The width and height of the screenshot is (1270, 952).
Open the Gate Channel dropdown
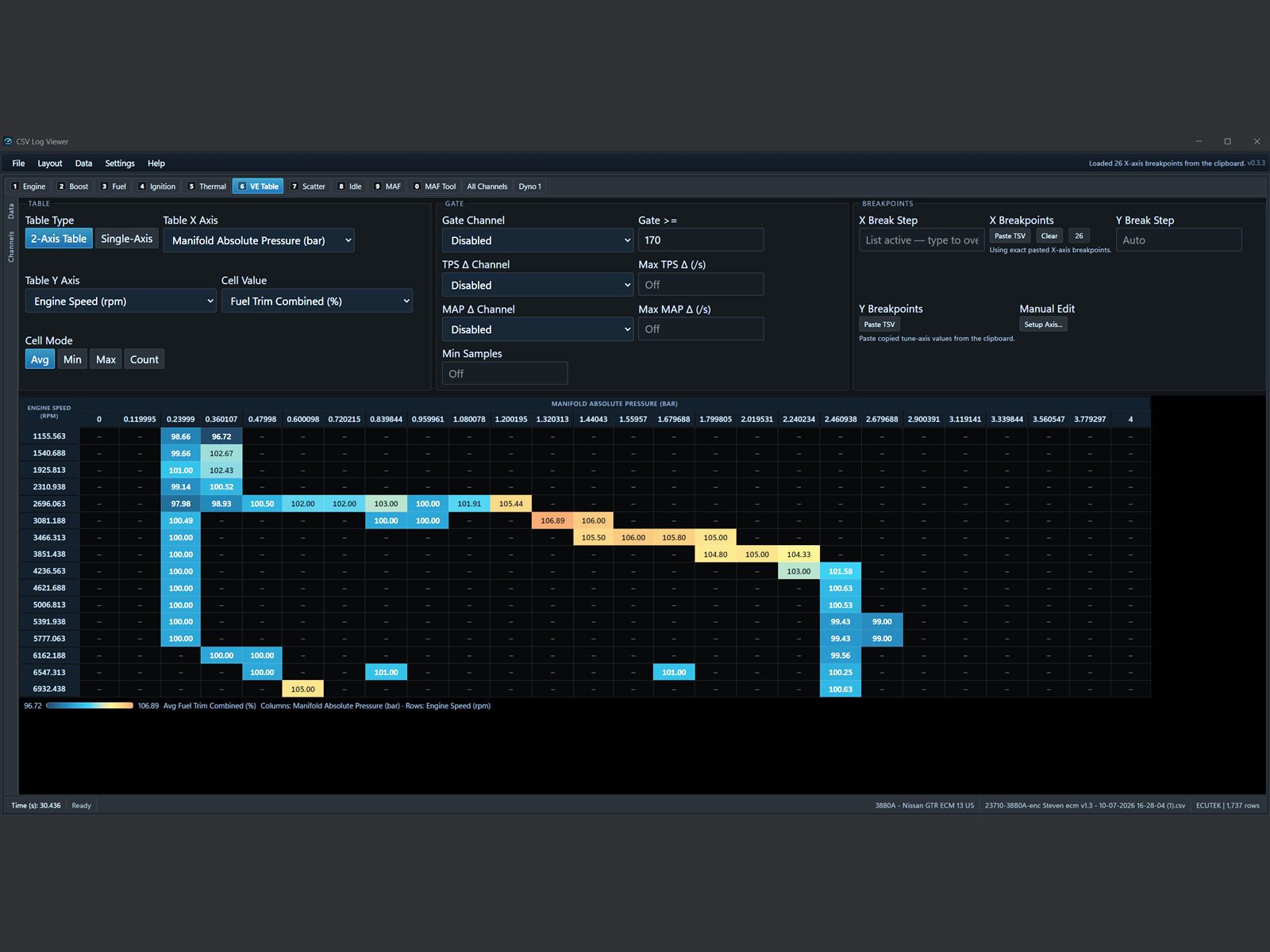[537, 240]
